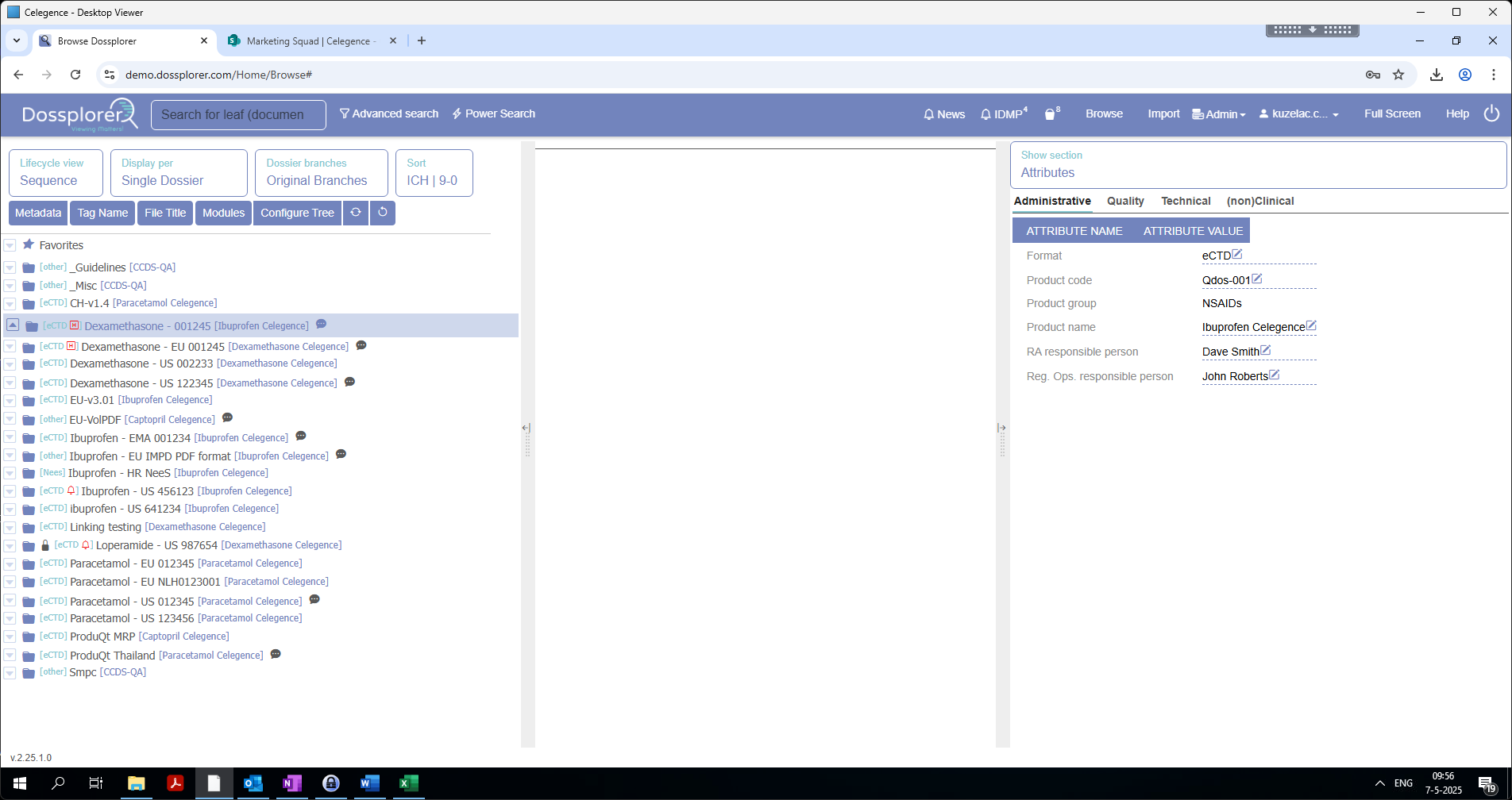Open comments on Ibuprofen - EU IMPD PDF format

coord(341,454)
